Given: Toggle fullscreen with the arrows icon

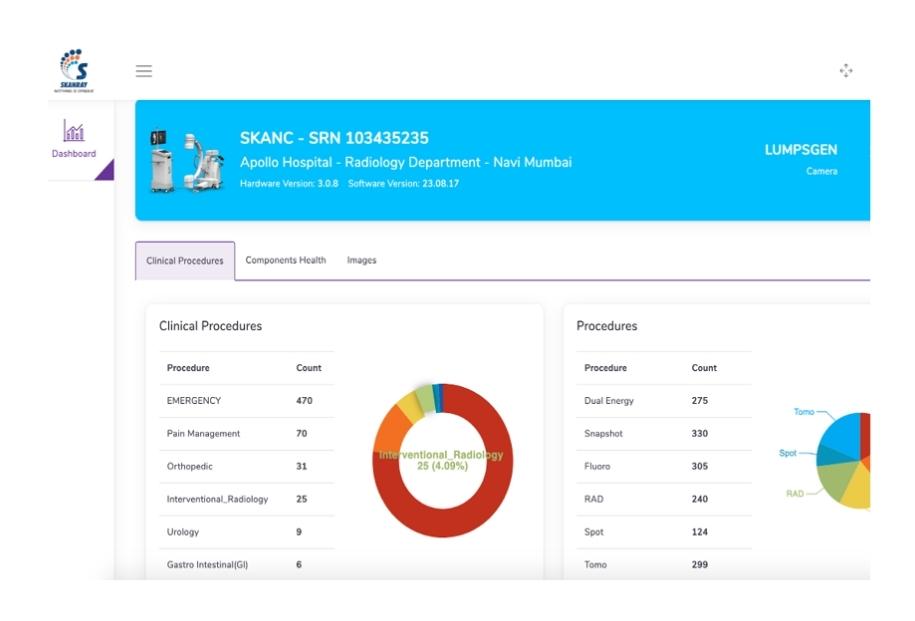Looking at the screenshot, I should (x=846, y=71).
